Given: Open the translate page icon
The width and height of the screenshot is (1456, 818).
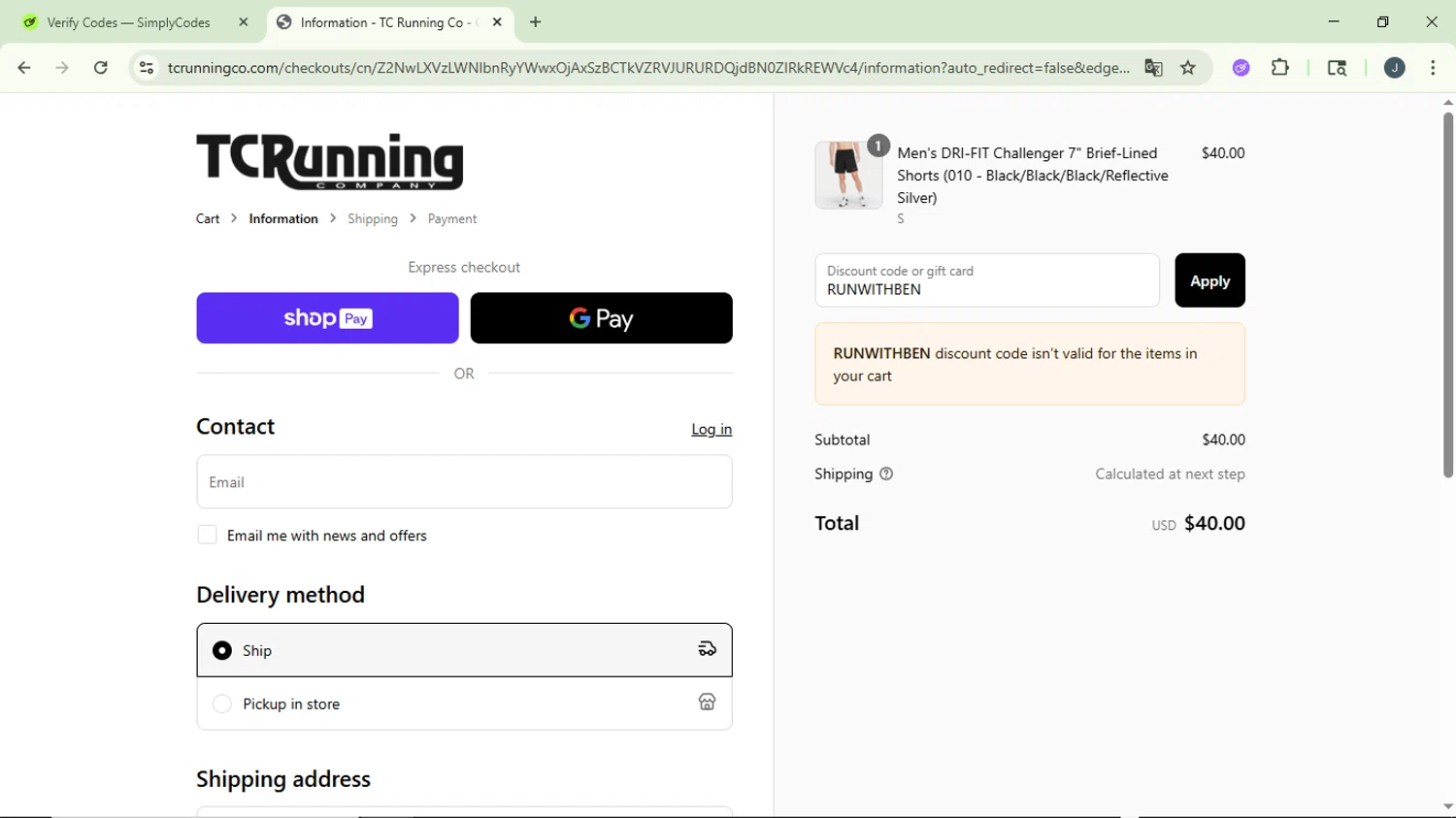Looking at the screenshot, I should click(x=1153, y=68).
